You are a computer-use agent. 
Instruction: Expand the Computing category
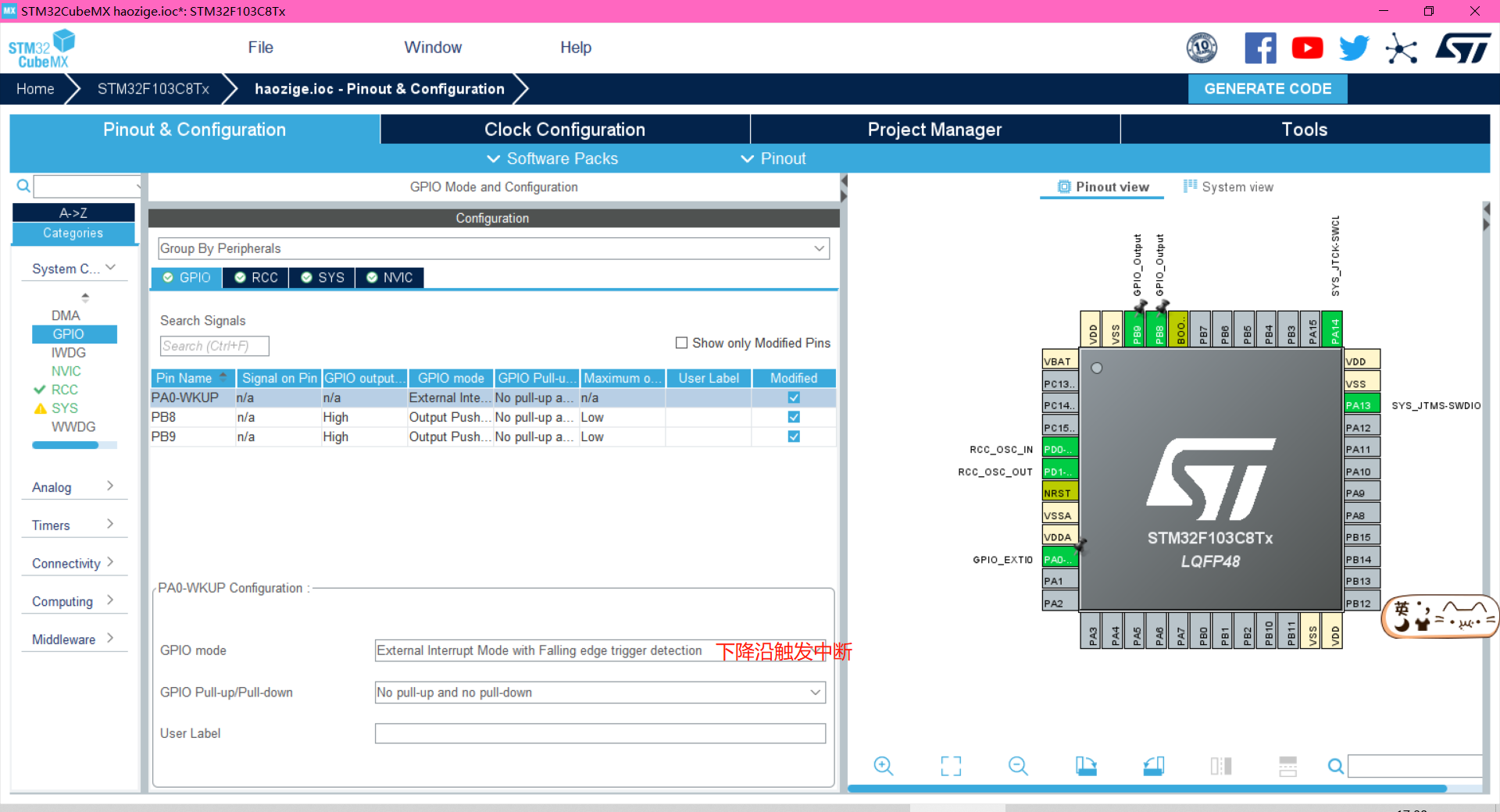tap(73, 601)
